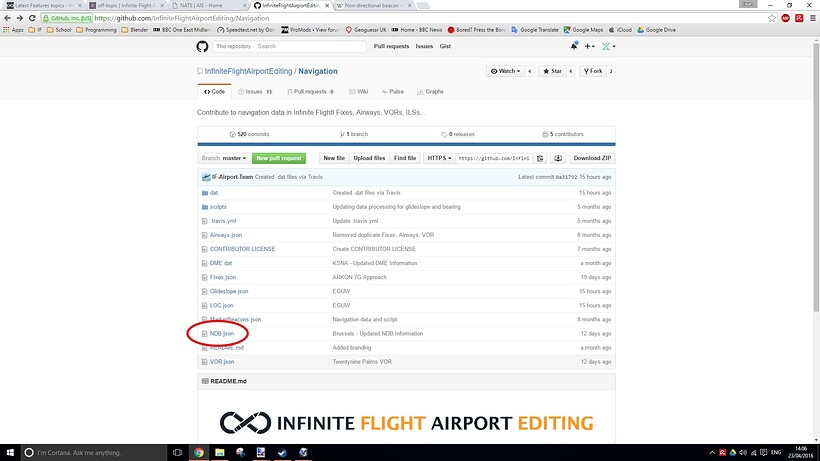View the 5 contributors list
This screenshot has width=820, height=461.
pyautogui.click(x=563, y=134)
